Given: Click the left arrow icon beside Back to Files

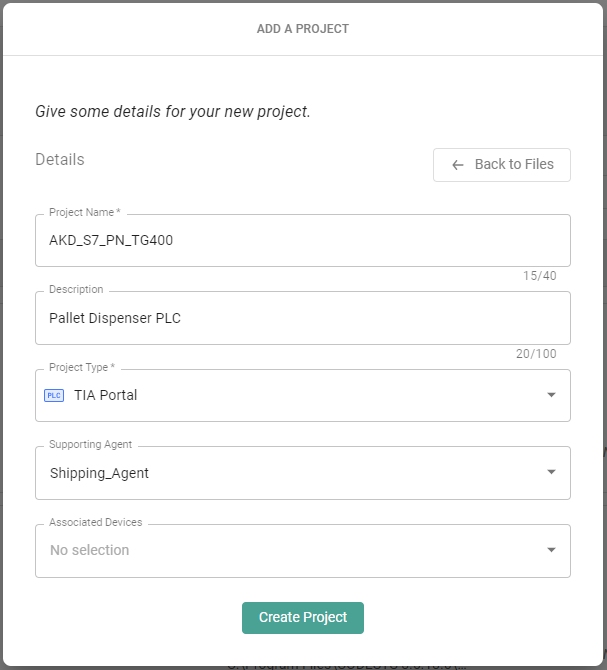Looking at the screenshot, I should [x=458, y=165].
